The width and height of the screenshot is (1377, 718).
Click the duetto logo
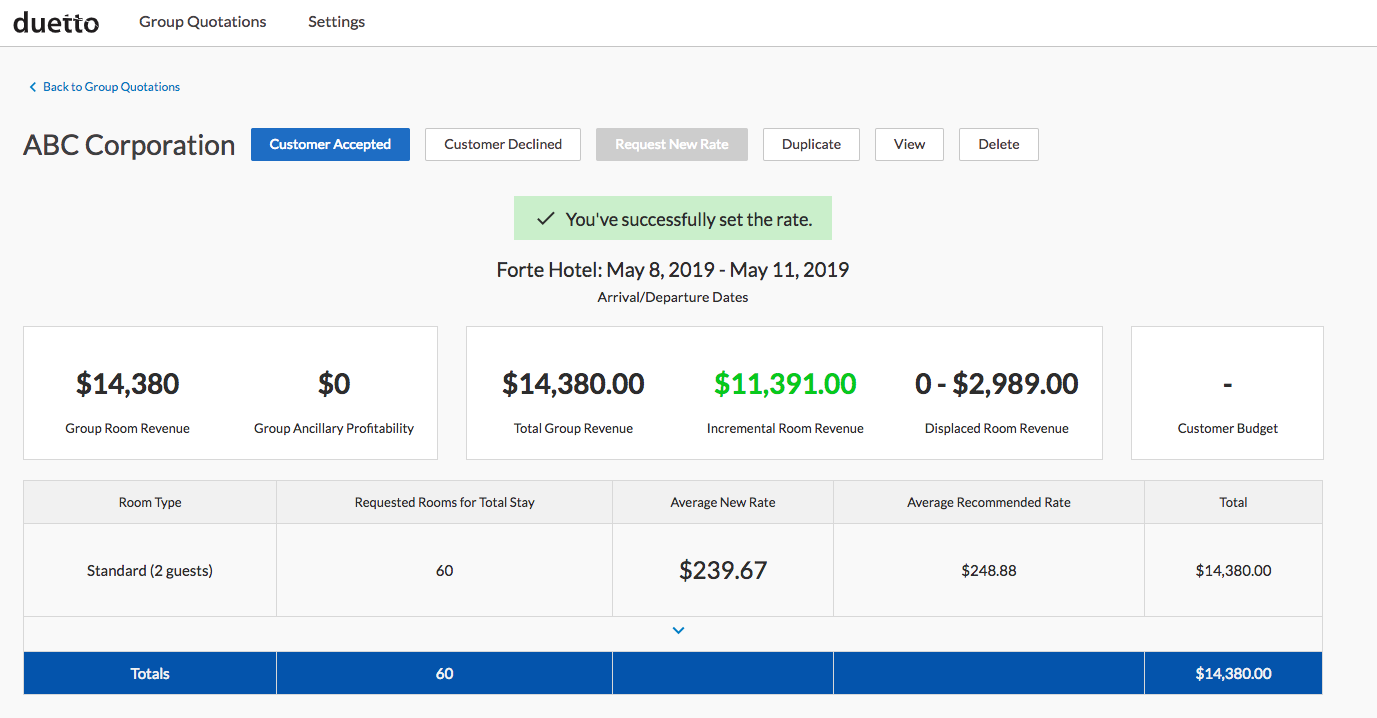click(56, 22)
